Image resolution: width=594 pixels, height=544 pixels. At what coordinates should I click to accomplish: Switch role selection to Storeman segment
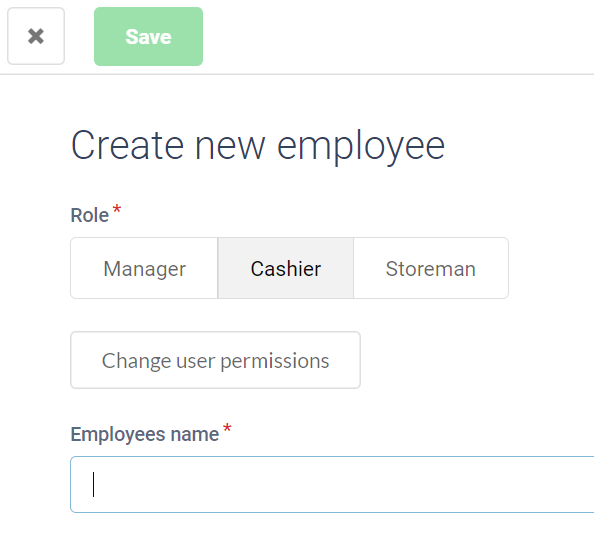(x=431, y=268)
